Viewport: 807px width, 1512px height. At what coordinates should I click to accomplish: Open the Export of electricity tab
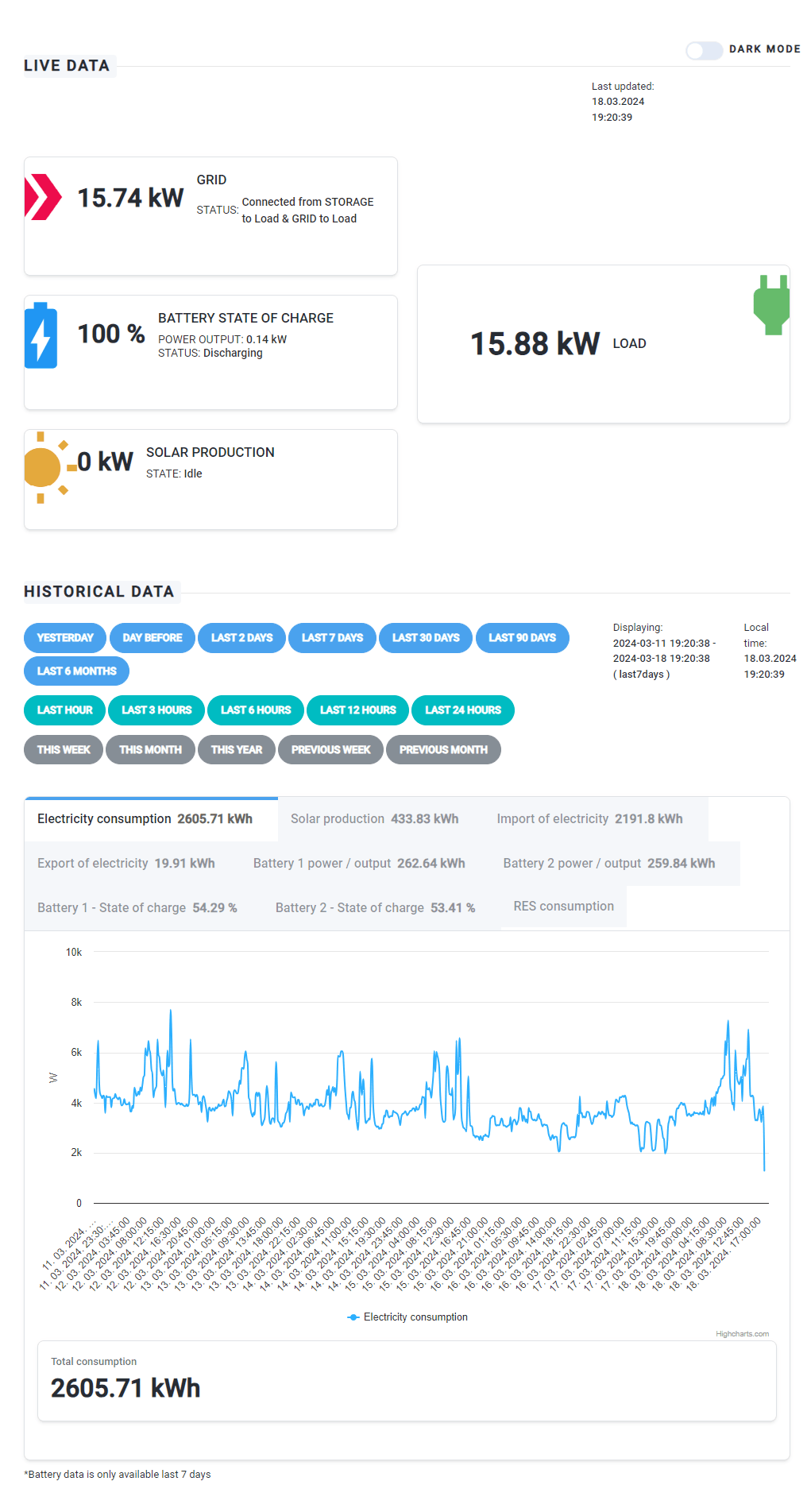point(125,864)
